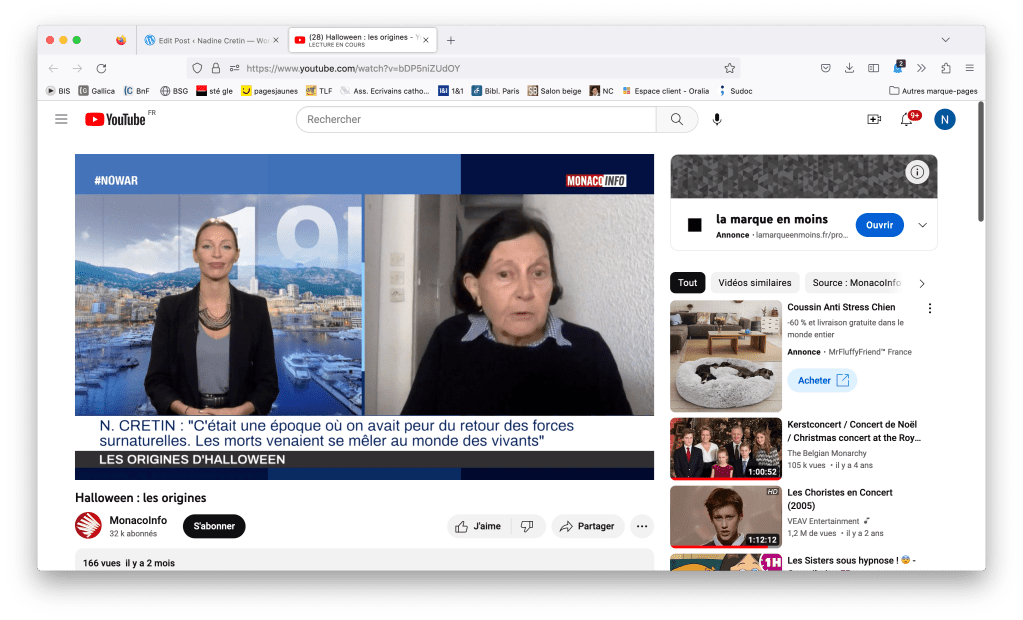Subscribe to MonacoInfo with S'abonner

click(213, 526)
